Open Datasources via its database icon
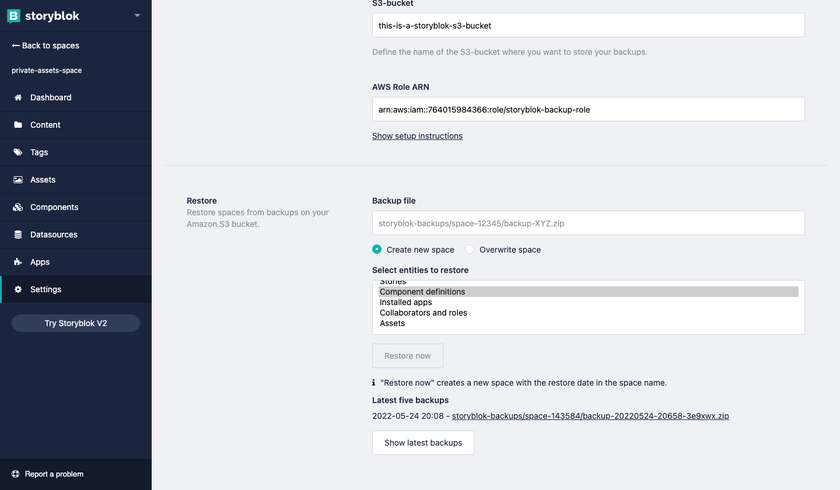 point(18,235)
